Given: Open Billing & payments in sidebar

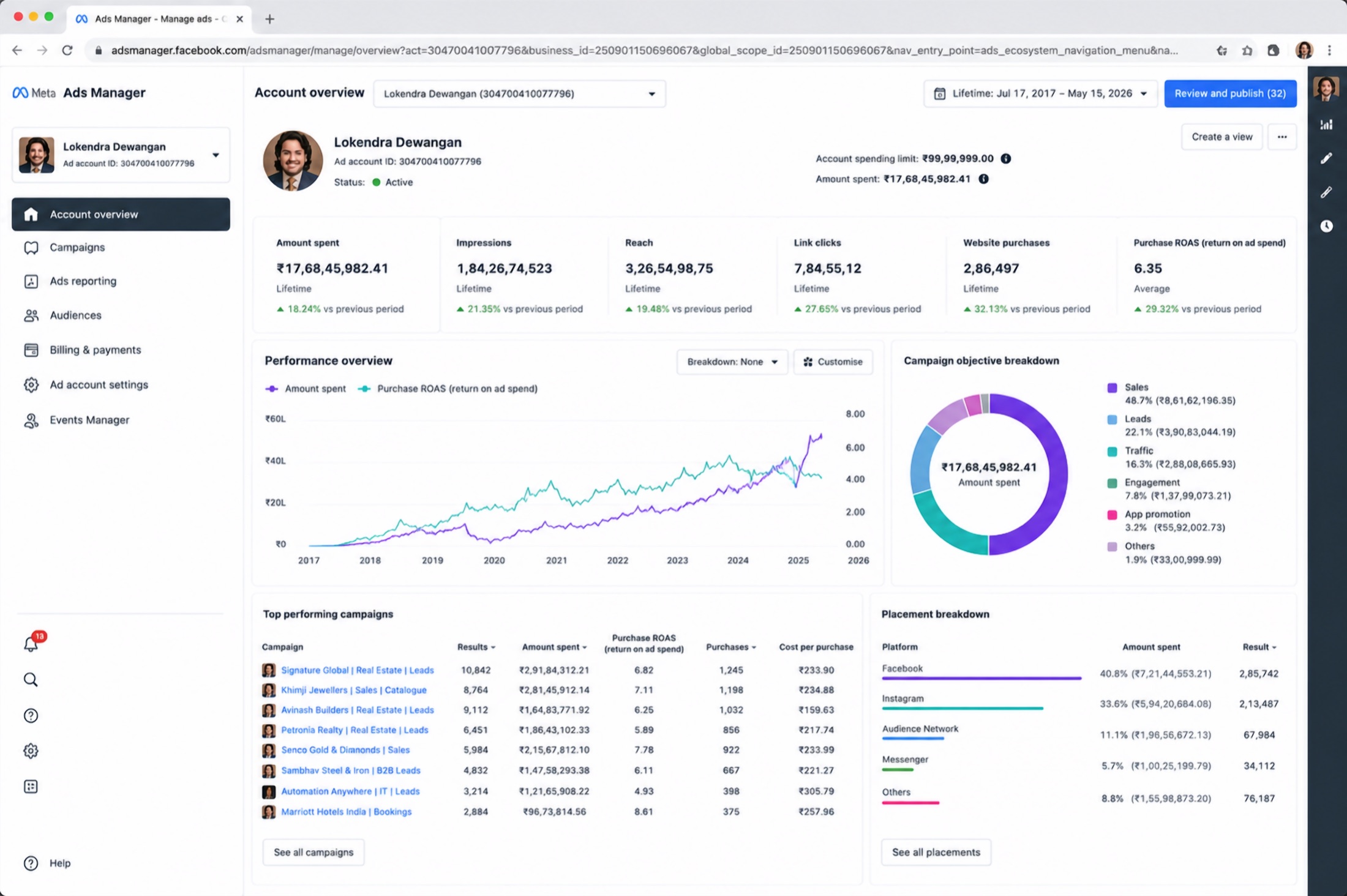Looking at the screenshot, I should pos(121,350).
